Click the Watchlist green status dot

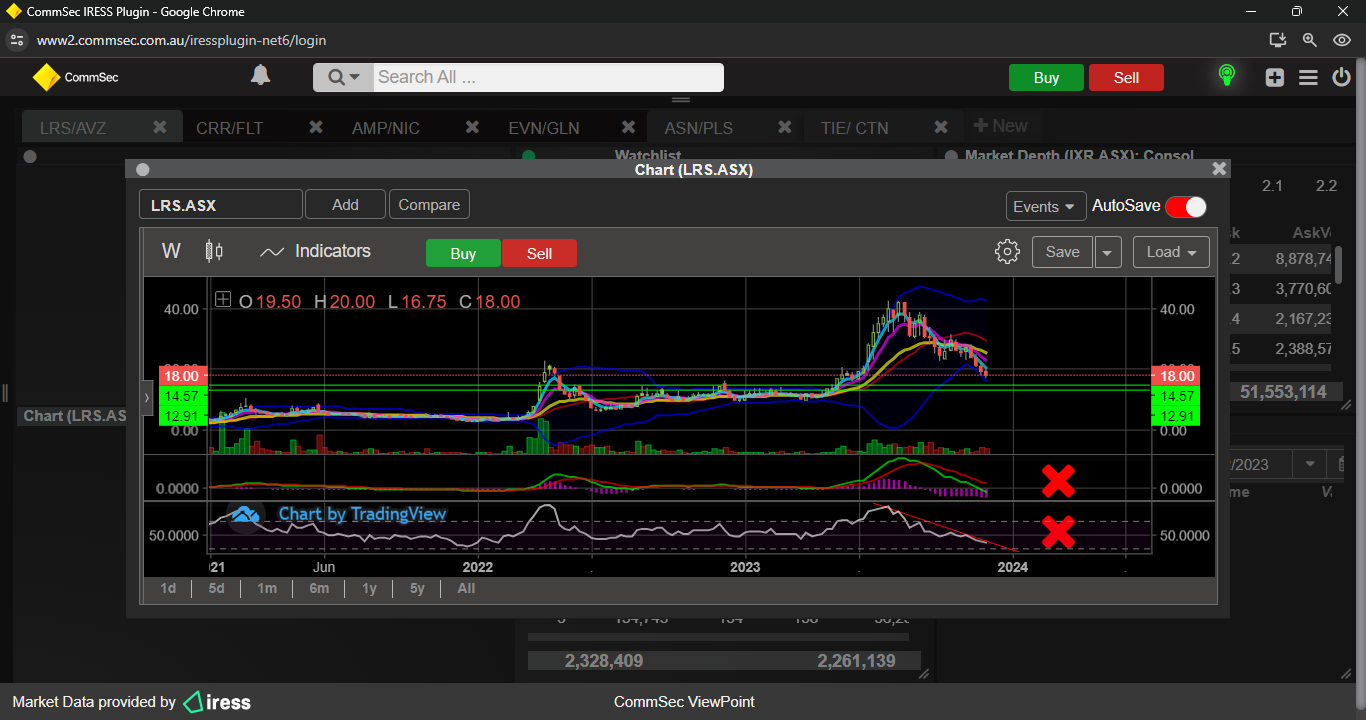(529, 156)
